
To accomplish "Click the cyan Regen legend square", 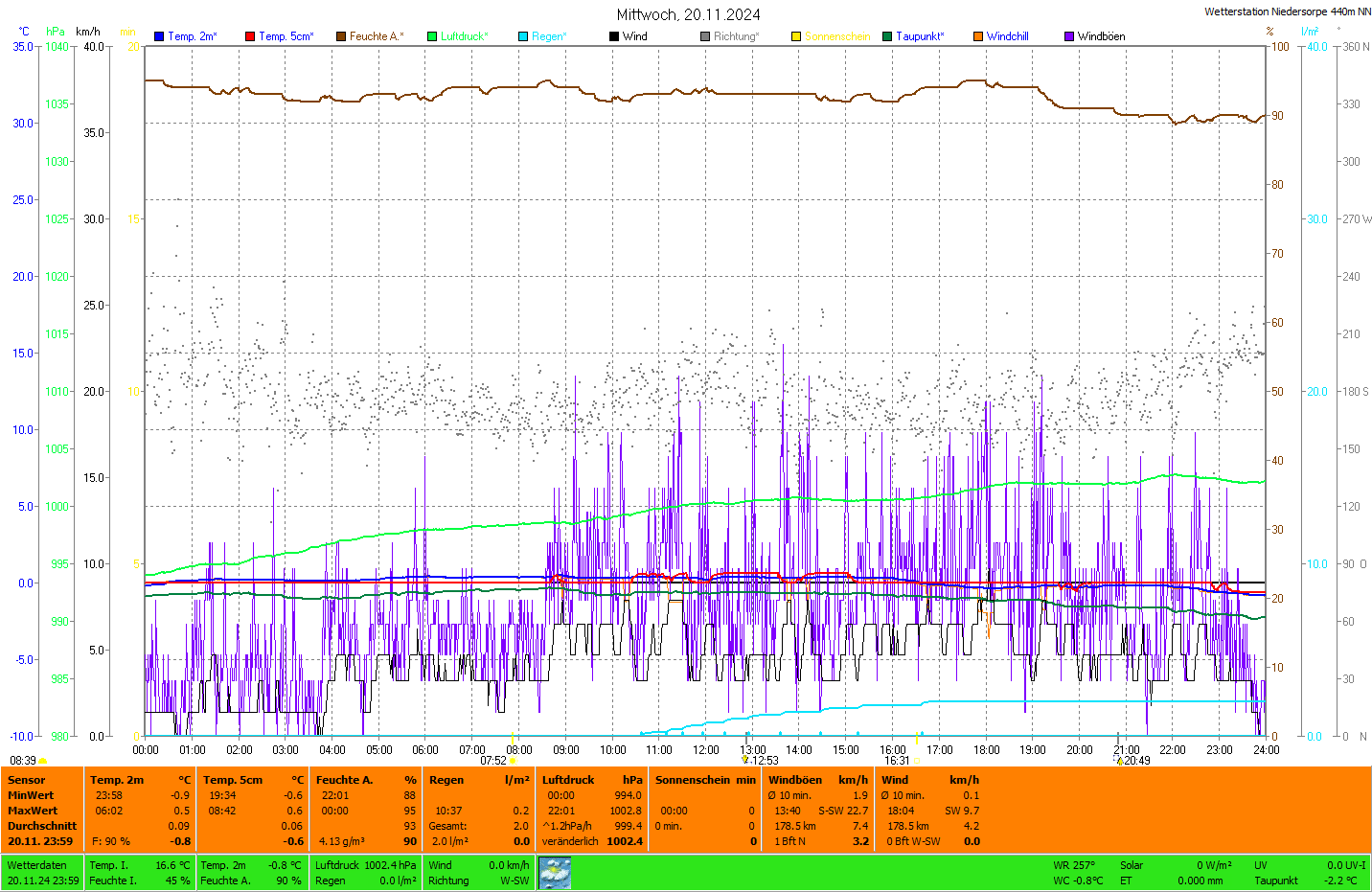I will 523,36.
